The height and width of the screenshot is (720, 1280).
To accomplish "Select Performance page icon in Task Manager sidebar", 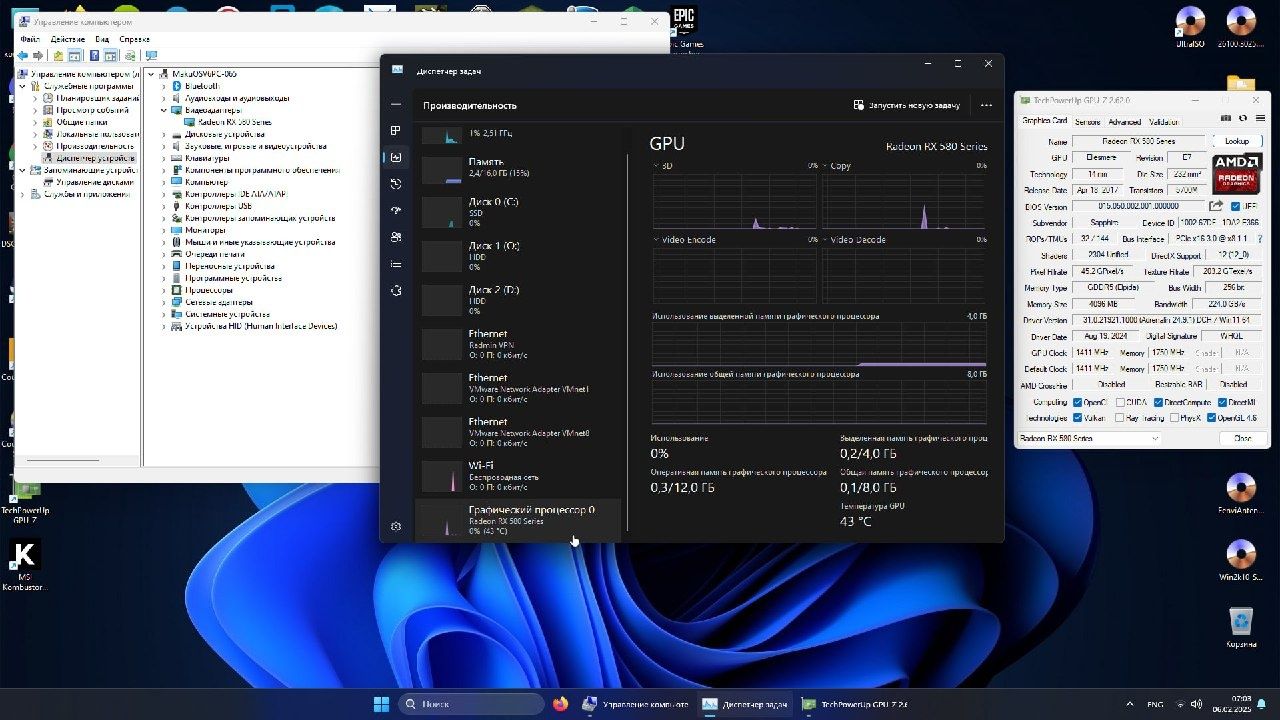I will coord(396,157).
